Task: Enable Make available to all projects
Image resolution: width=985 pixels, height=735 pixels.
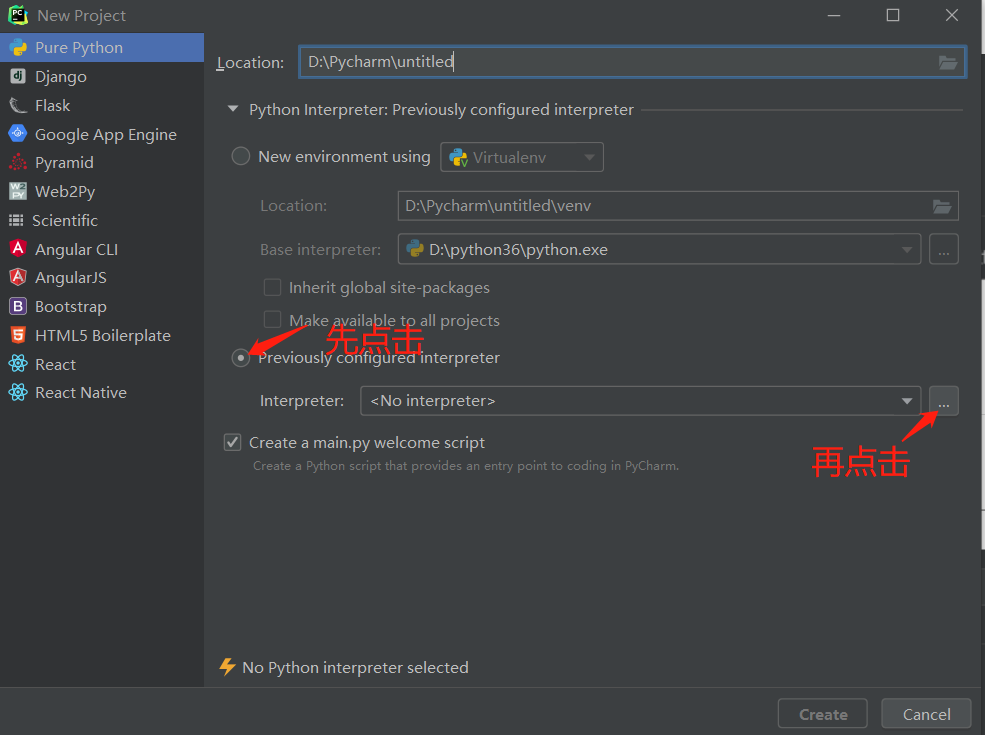Action: (272, 320)
